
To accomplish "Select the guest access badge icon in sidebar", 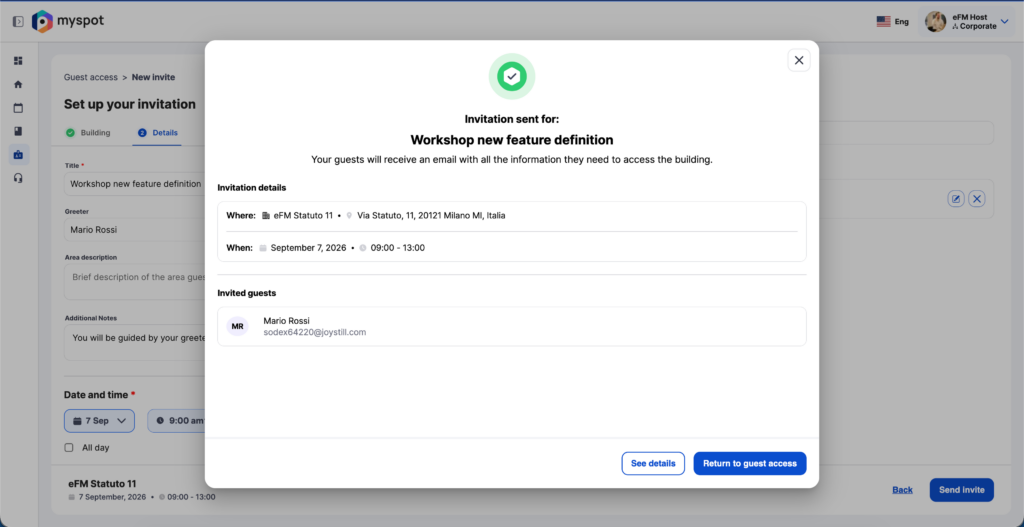I will pos(18,155).
